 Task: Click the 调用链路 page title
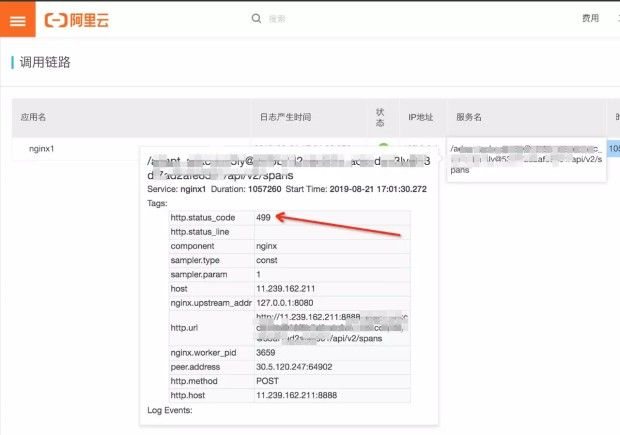pyautogui.click(x=45, y=62)
